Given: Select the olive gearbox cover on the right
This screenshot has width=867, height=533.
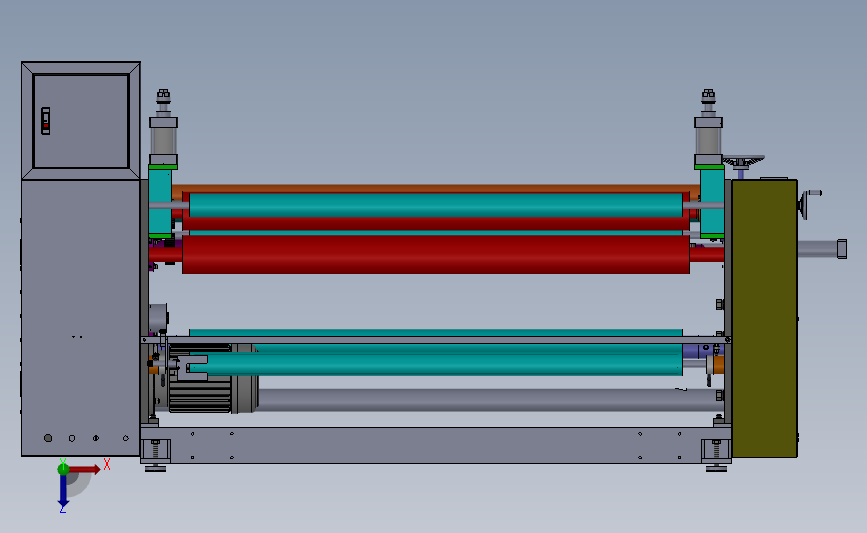Looking at the screenshot, I should click(x=764, y=318).
